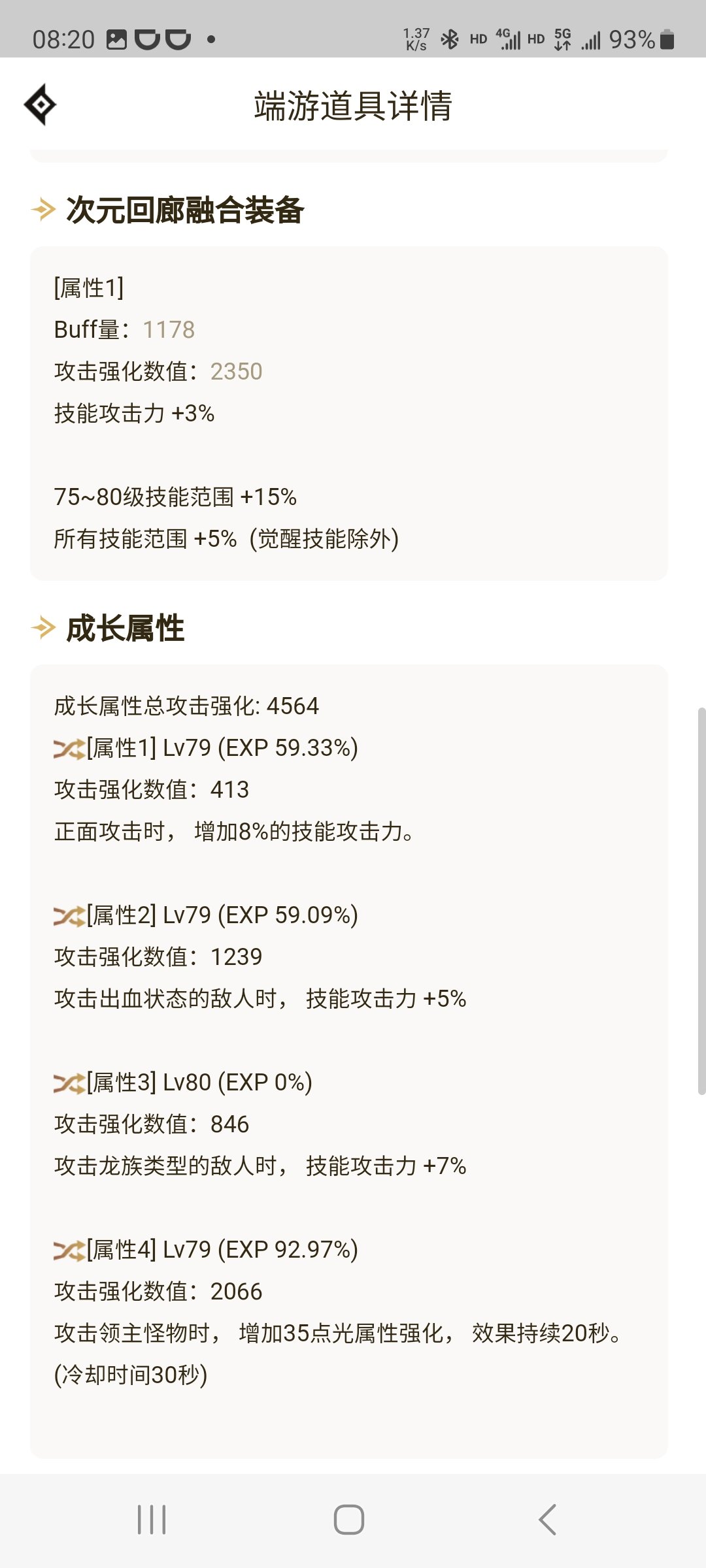This screenshot has width=706, height=1568.
Task: Tap the 端游道具详情 page title
Action: pos(353,106)
